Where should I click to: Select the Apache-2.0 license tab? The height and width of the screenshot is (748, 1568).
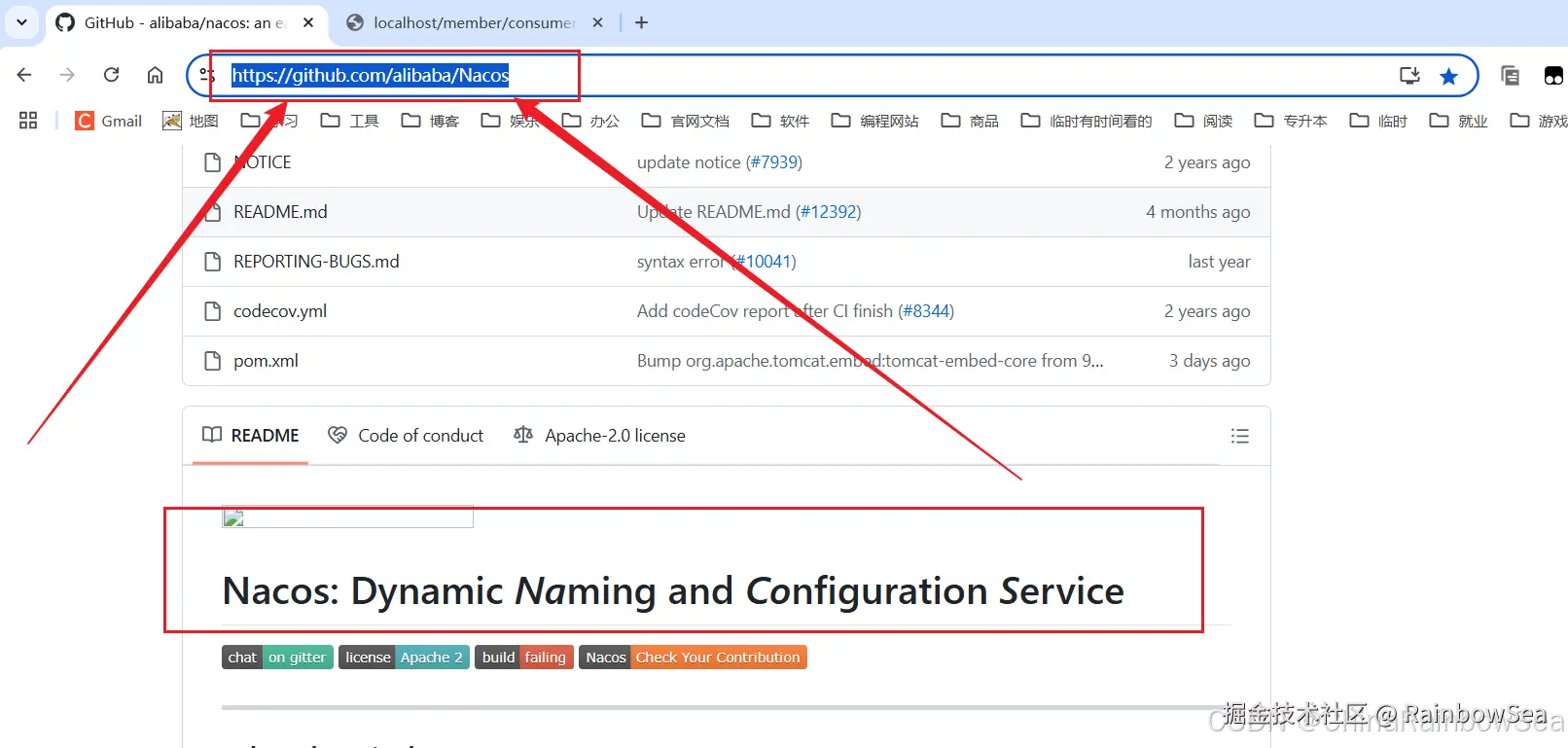click(x=599, y=436)
